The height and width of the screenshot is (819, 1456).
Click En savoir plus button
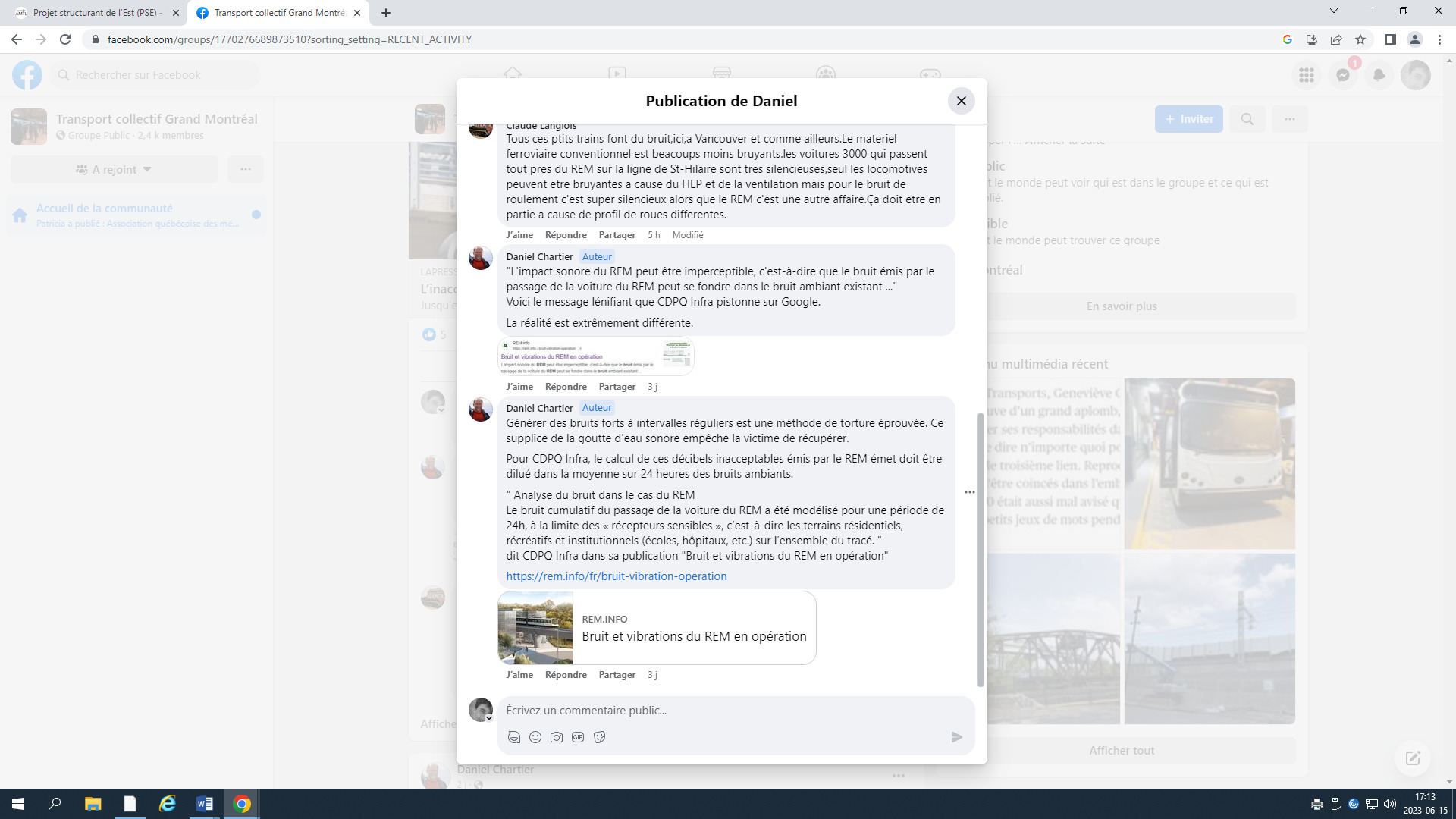click(1122, 306)
